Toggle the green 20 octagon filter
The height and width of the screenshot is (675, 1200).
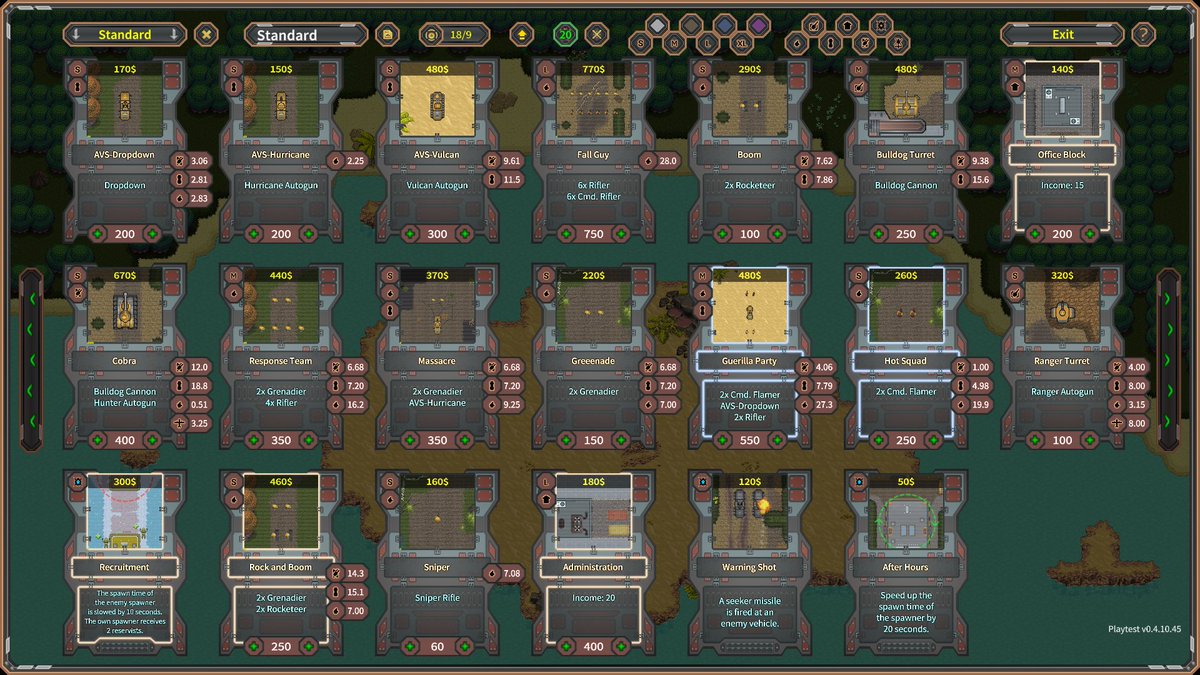tap(565, 34)
